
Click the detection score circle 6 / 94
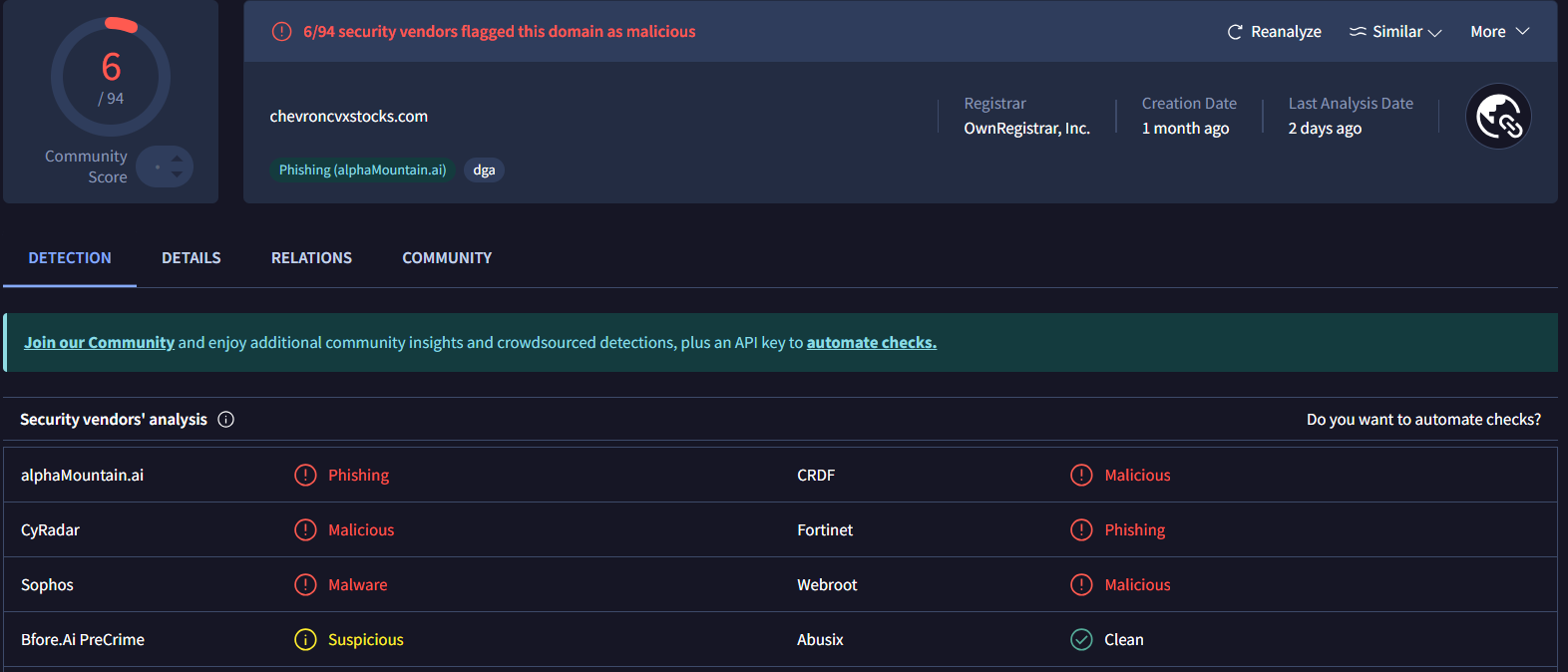coord(111,77)
